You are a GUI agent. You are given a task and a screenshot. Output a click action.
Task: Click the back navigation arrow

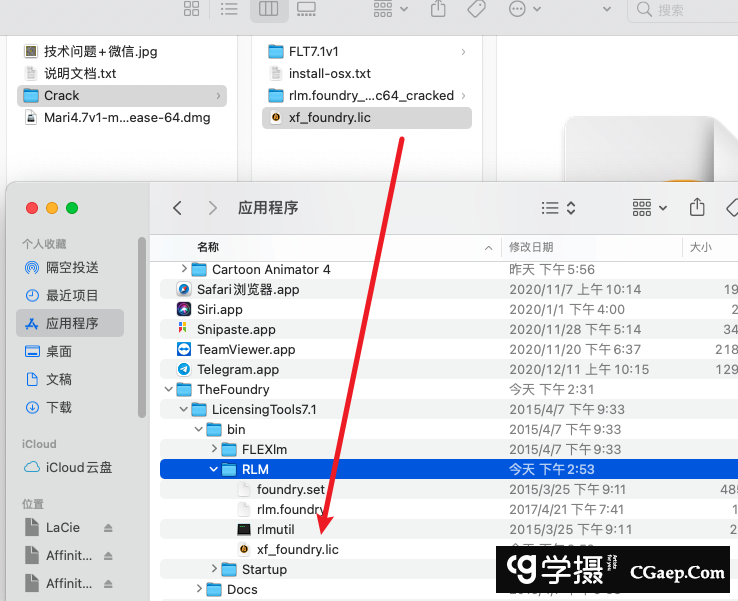177,208
